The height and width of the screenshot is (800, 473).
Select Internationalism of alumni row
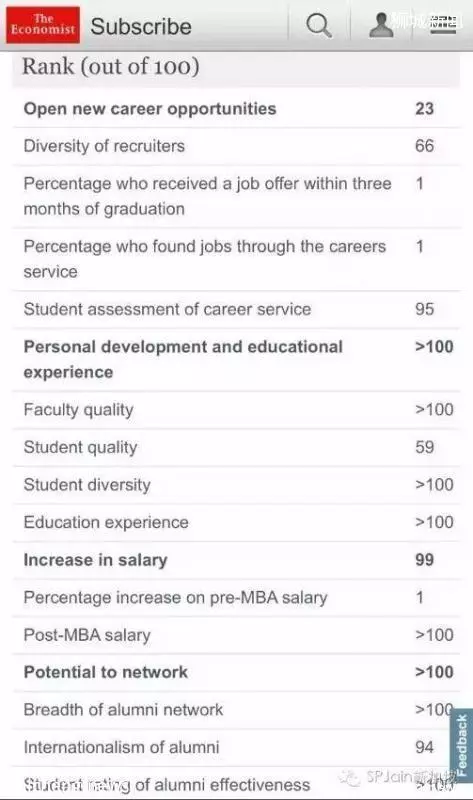pyautogui.click(x=236, y=747)
